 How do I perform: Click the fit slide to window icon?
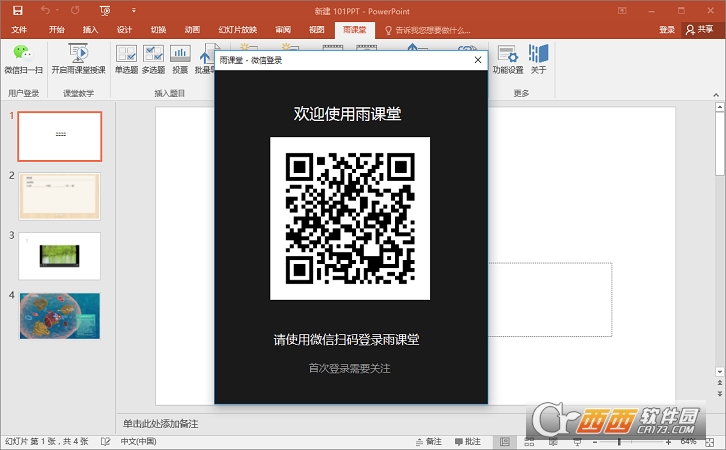709,442
